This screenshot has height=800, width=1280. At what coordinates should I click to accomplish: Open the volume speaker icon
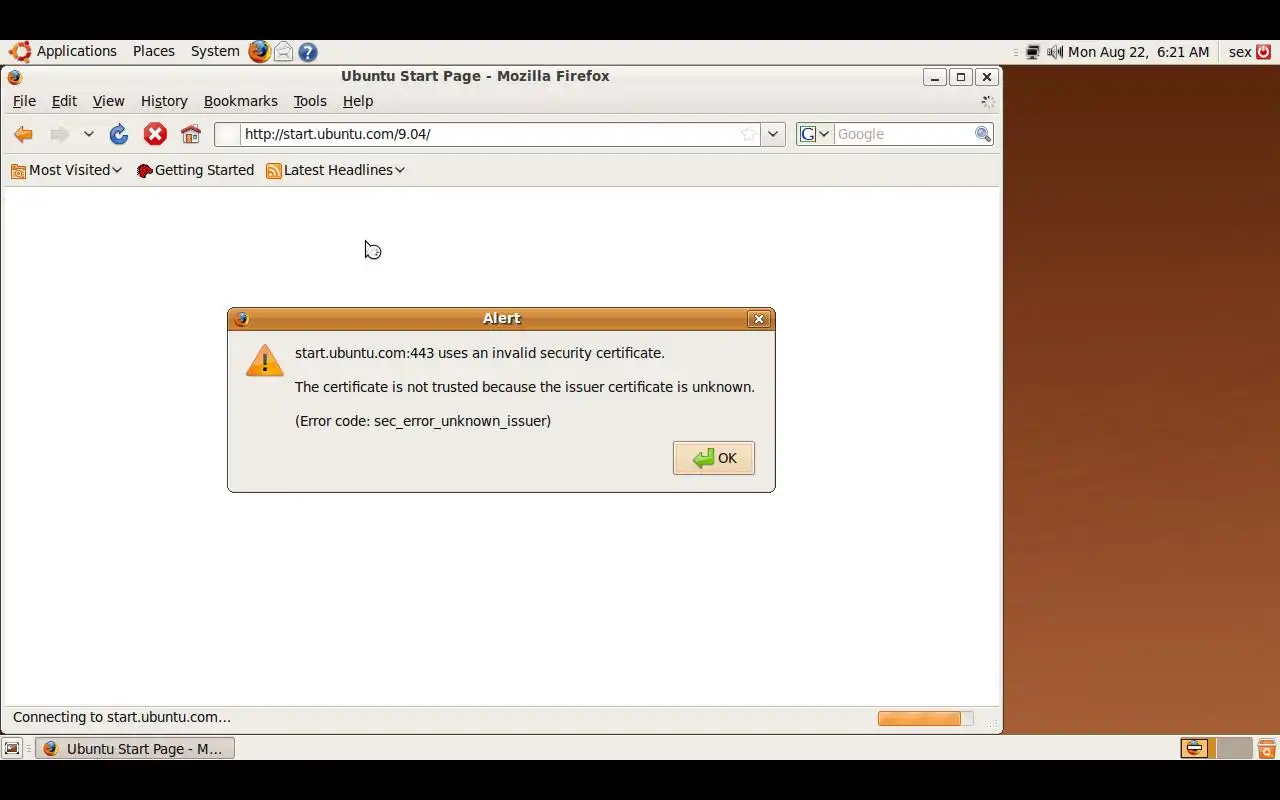click(x=1055, y=52)
